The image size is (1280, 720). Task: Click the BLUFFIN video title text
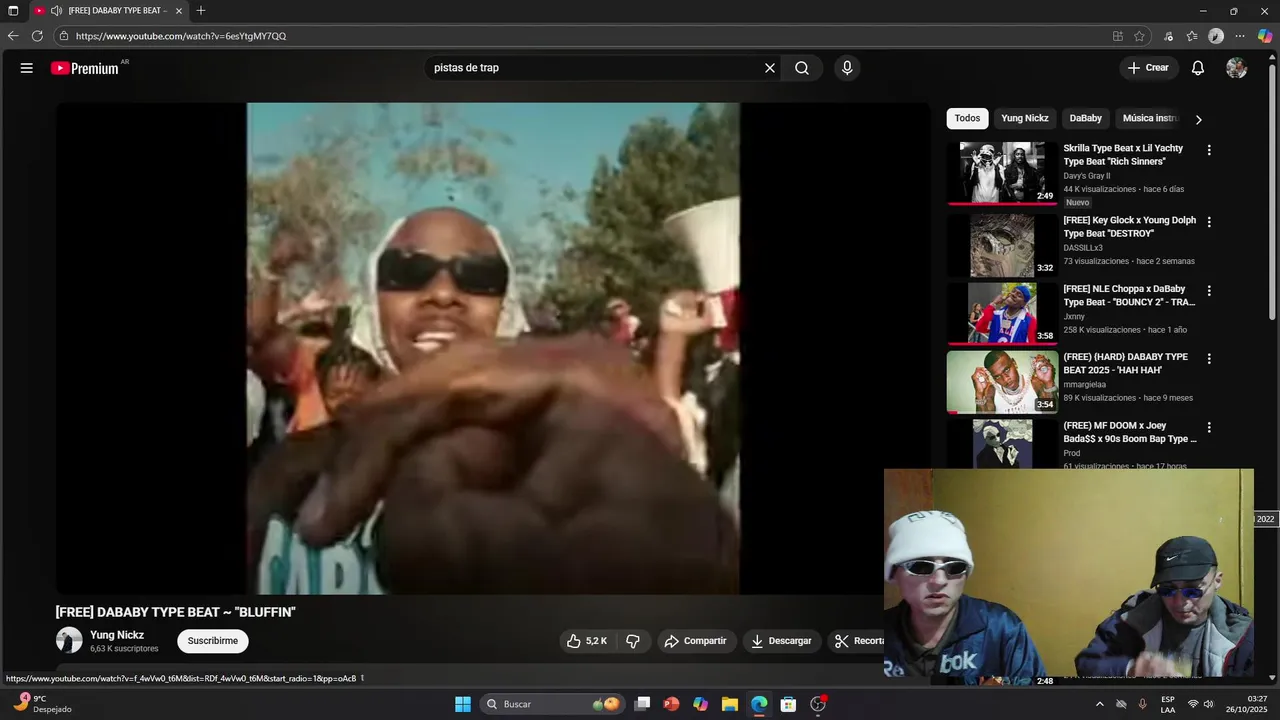coord(175,612)
